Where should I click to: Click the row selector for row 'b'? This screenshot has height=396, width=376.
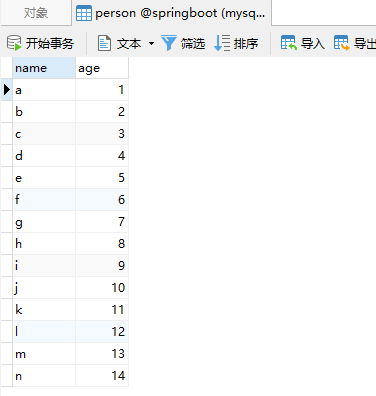point(6,112)
